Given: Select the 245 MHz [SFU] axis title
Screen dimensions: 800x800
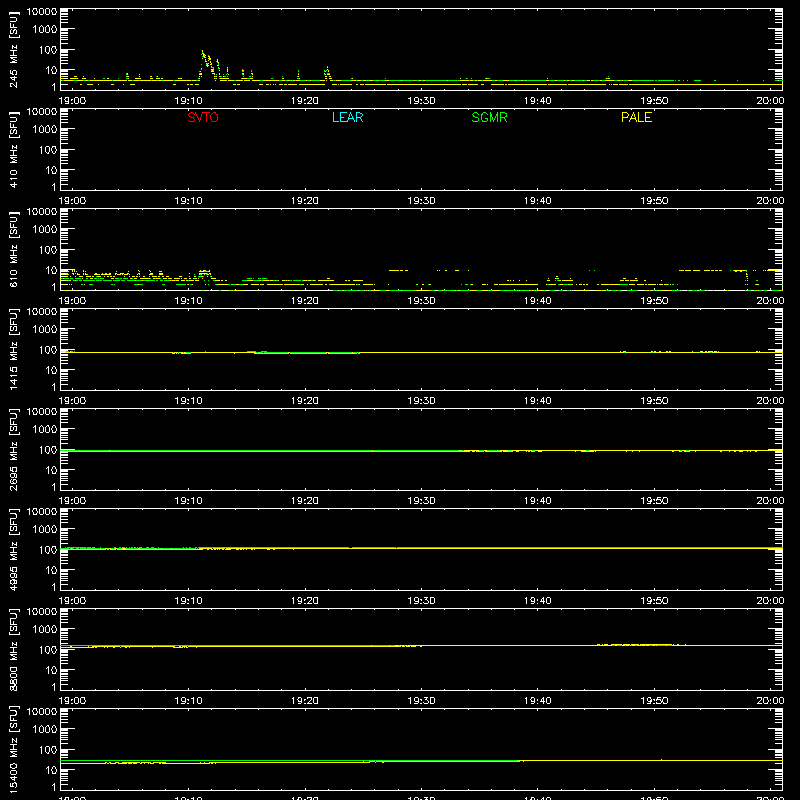Looking at the screenshot, I should click(x=13, y=49).
